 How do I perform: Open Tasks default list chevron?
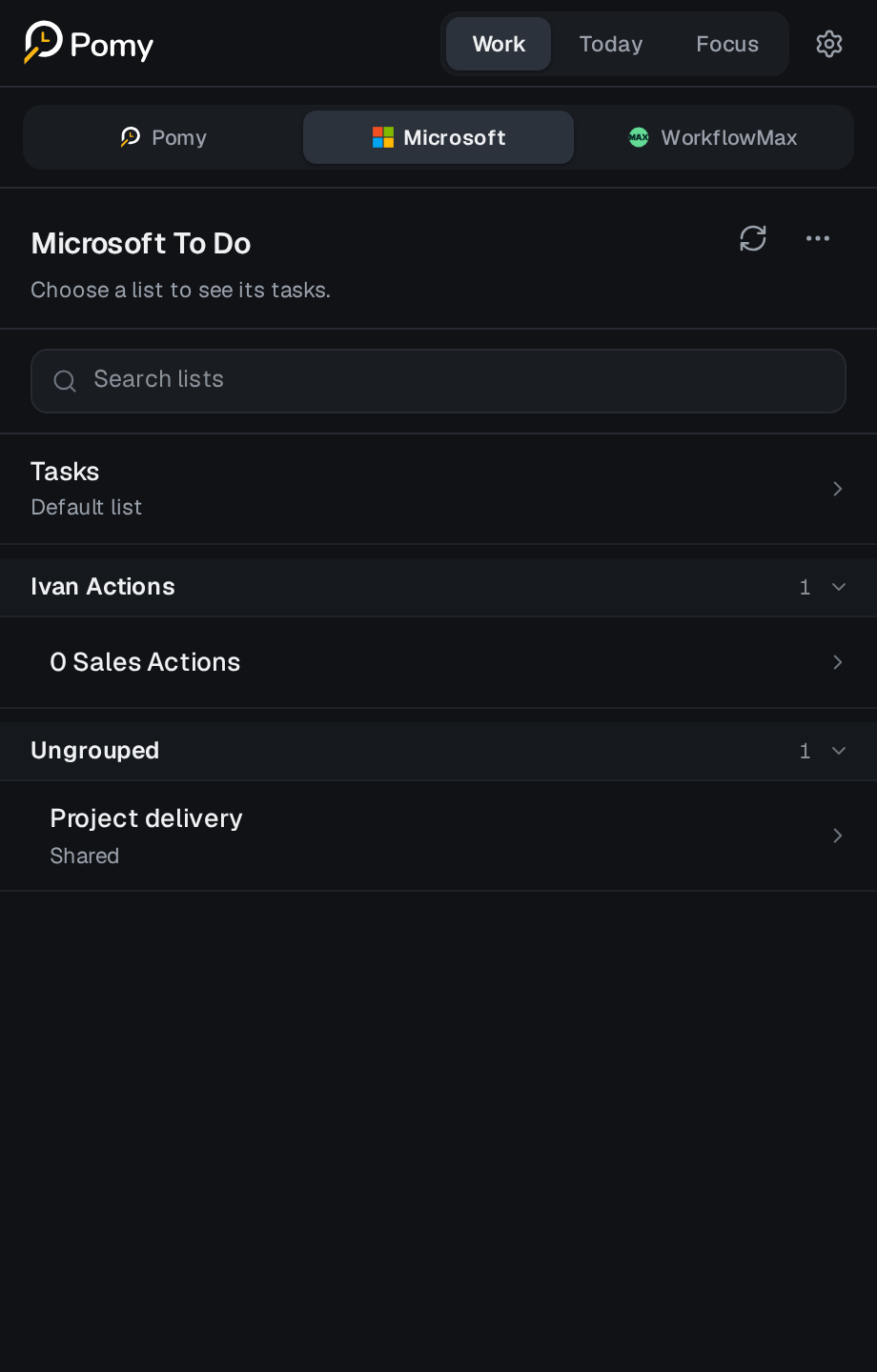pyautogui.click(x=838, y=489)
